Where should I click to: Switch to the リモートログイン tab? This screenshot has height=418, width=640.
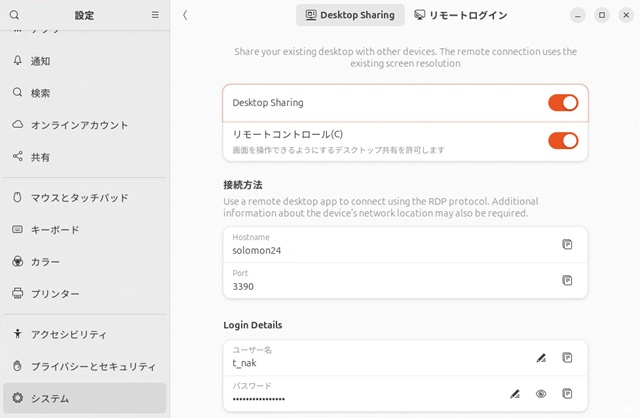pyautogui.click(x=460, y=15)
